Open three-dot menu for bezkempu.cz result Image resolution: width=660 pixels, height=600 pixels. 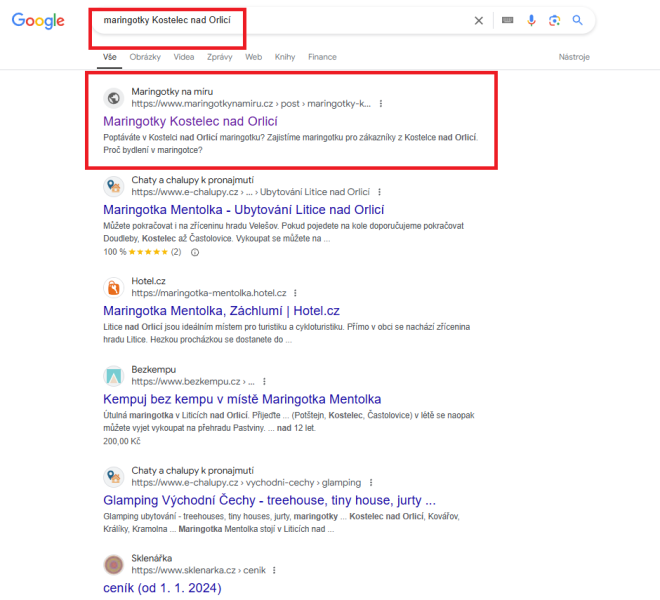coord(264,381)
